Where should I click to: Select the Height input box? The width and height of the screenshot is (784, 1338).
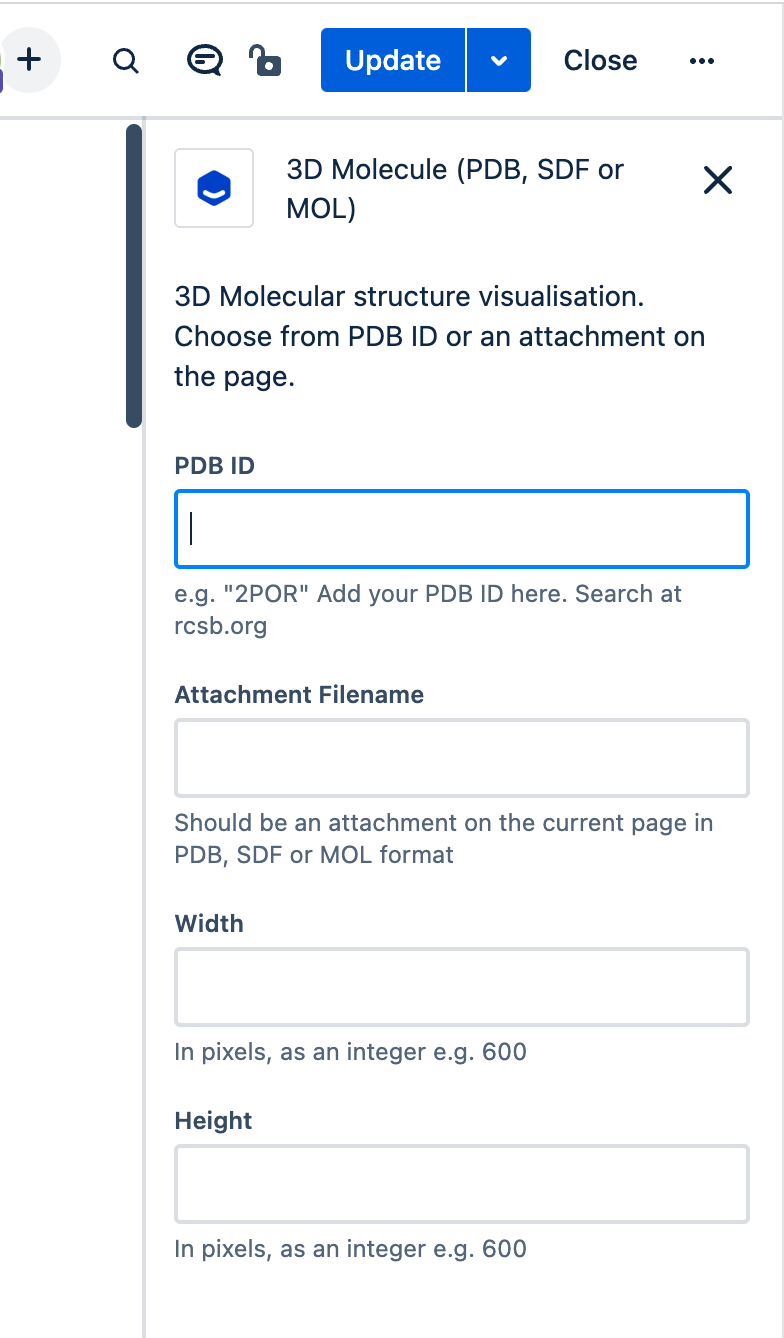pos(462,1184)
